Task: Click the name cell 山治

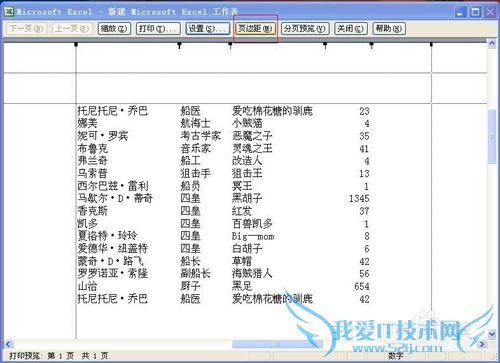Action: pos(87,286)
